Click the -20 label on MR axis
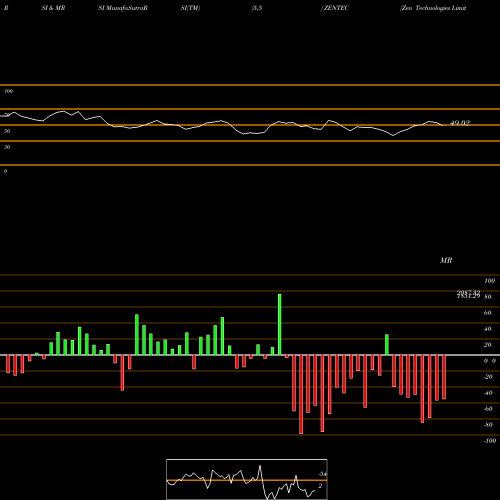The width and height of the screenshot is (500, 500). pos(488,377)
